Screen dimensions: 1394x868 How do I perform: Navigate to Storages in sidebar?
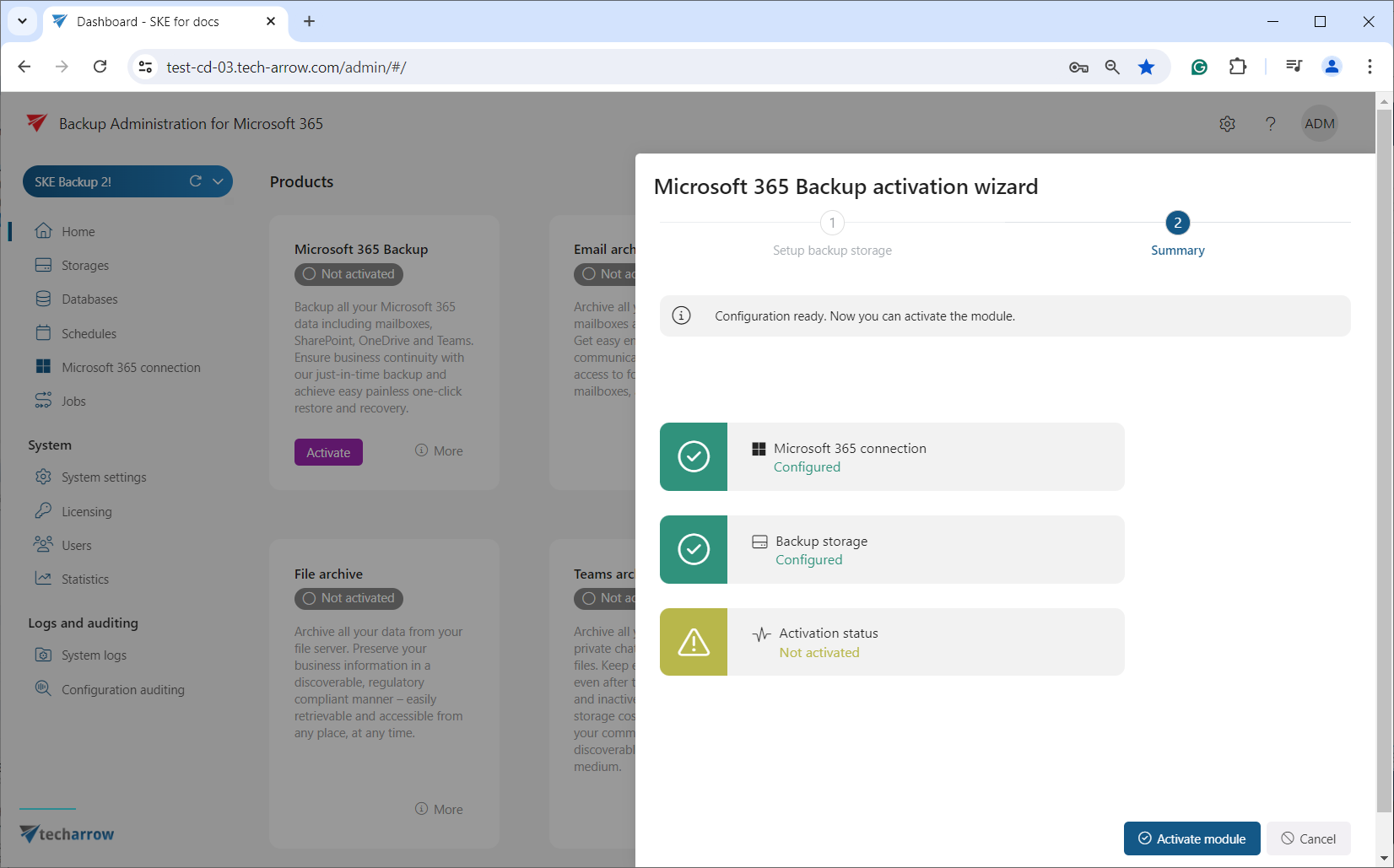pyautogui.click(x=84, y=266)
